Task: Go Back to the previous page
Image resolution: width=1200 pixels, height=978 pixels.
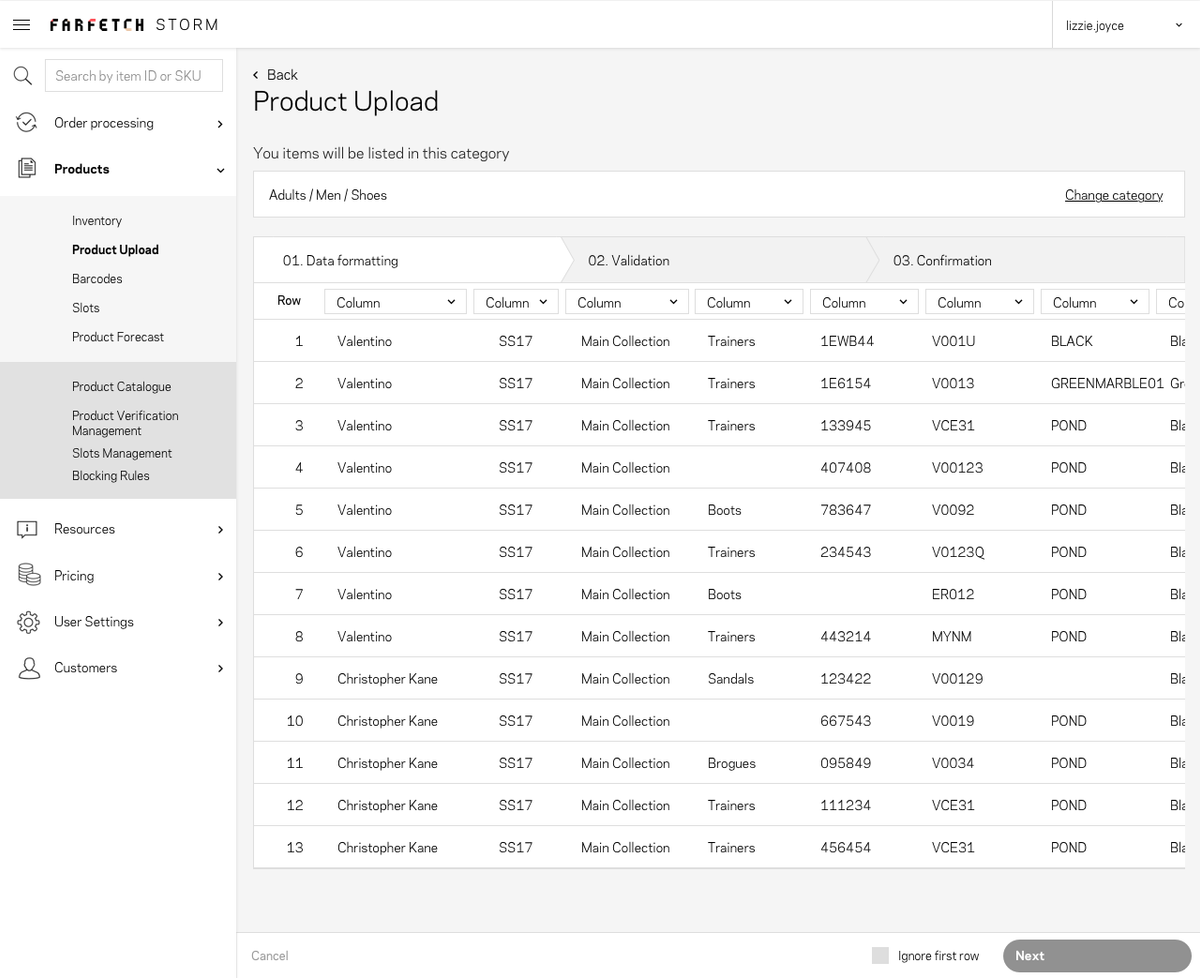Action: click(x=275, y=75)
